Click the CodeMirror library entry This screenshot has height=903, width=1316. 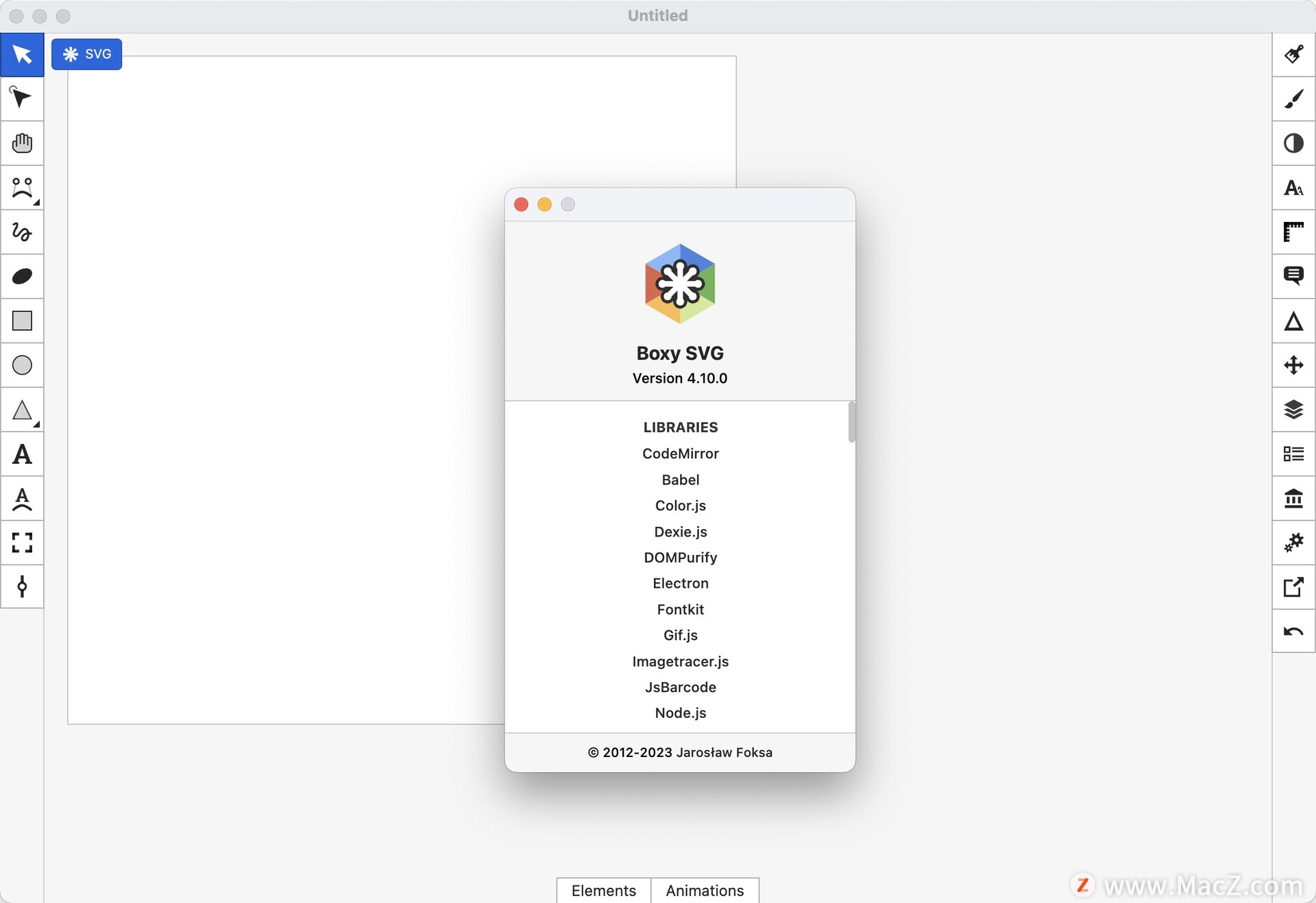pyautogui.click(x=680, y=454)
